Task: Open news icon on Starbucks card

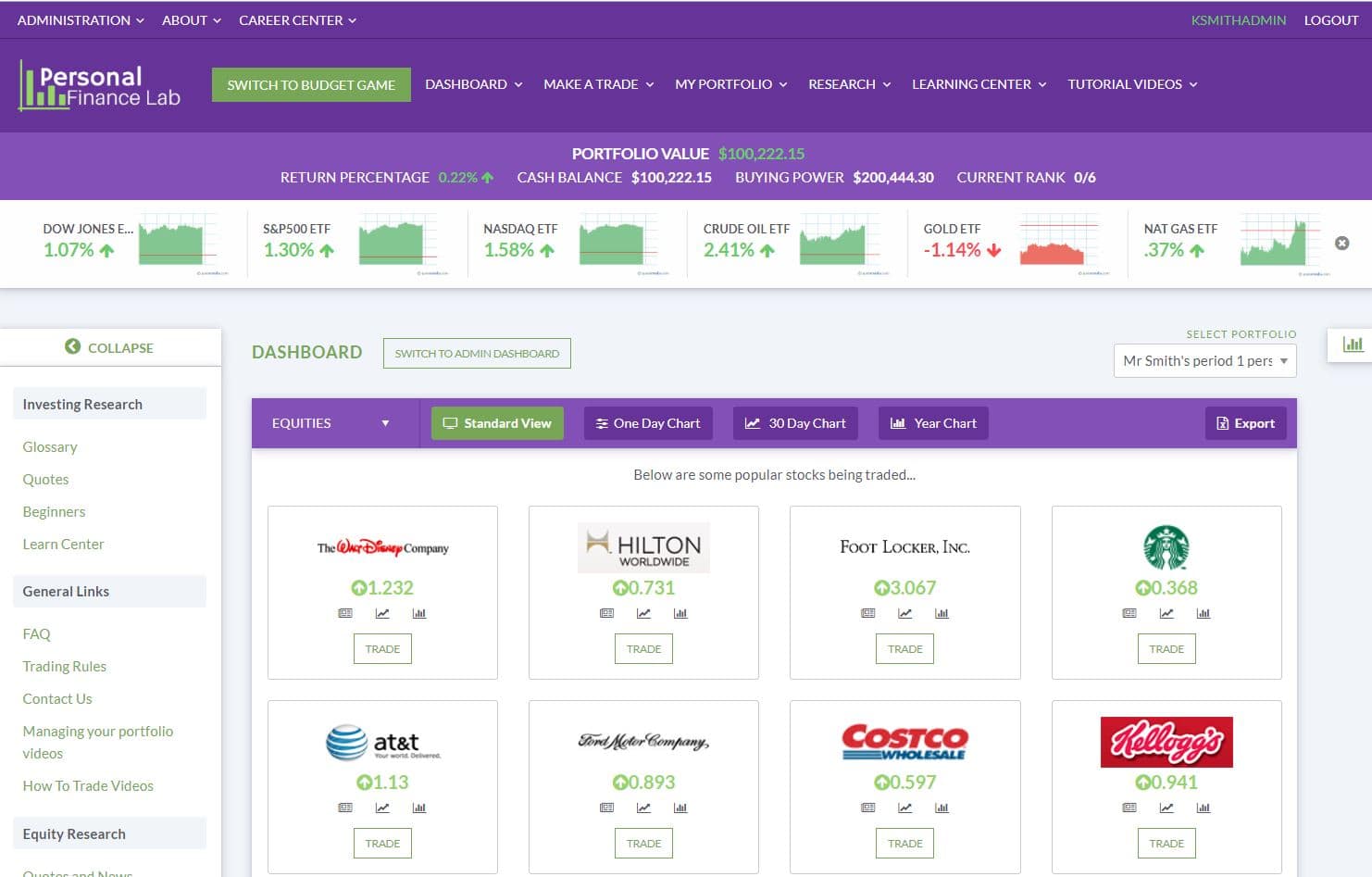Action: coord(1129,613)
